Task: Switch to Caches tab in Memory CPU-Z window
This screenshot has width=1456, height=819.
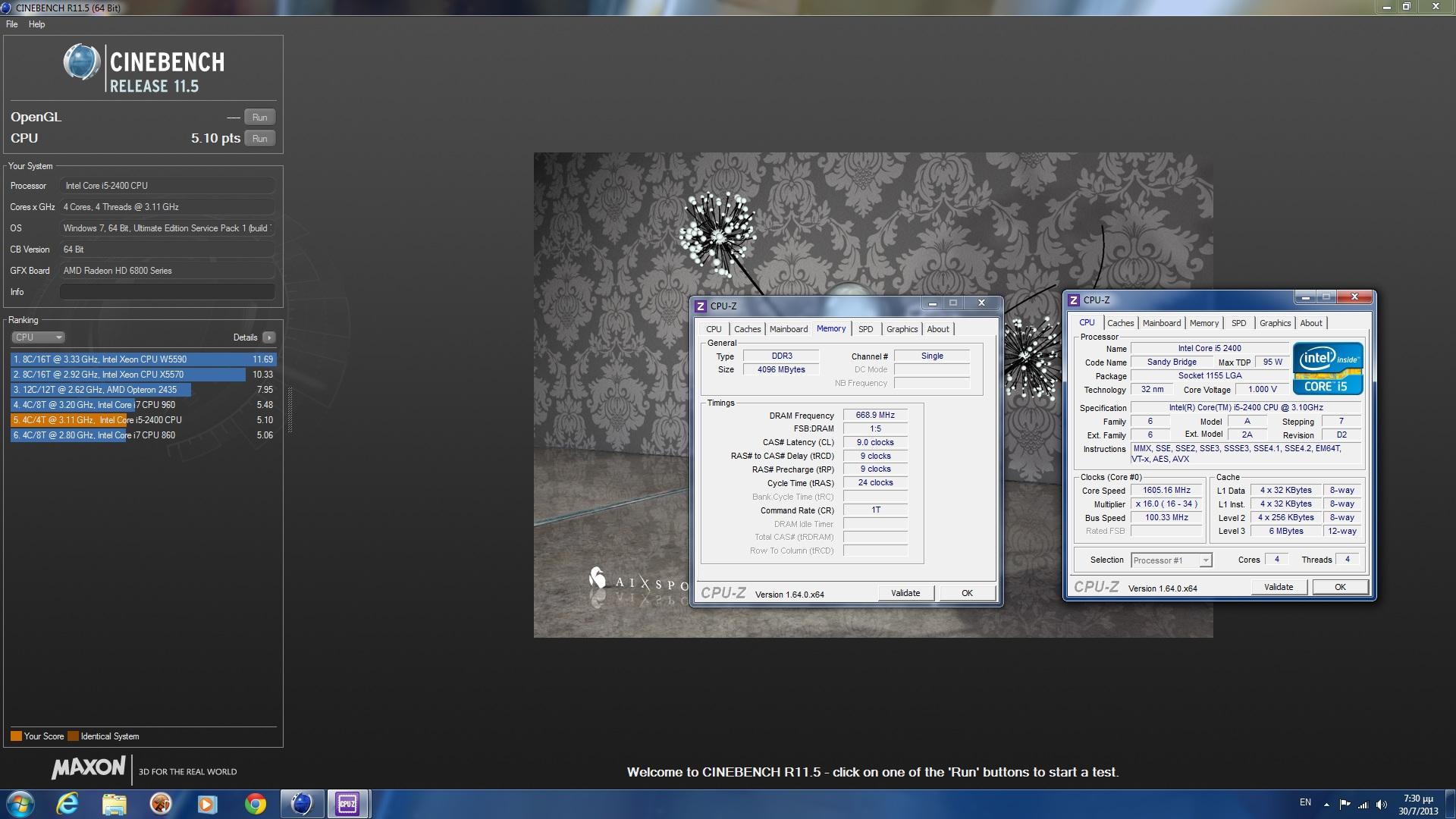Action: click(747, 329)
